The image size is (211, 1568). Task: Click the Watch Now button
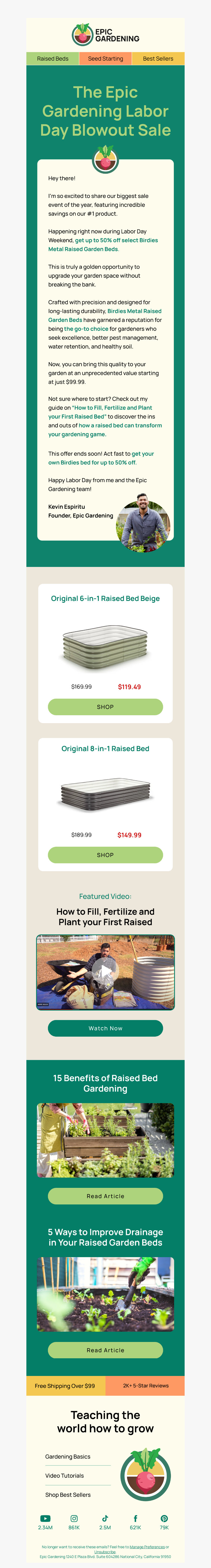tap(105, 1028)
